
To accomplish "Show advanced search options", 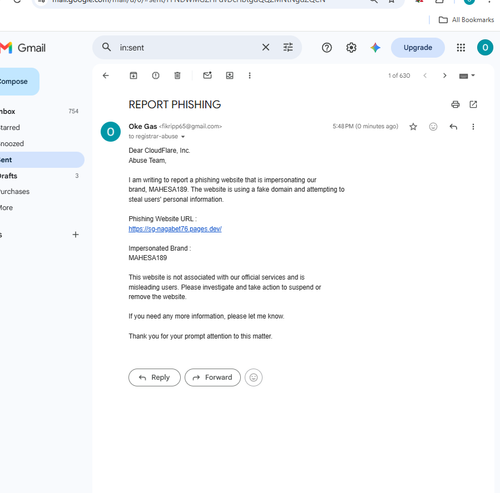I will tap(288, 47).
